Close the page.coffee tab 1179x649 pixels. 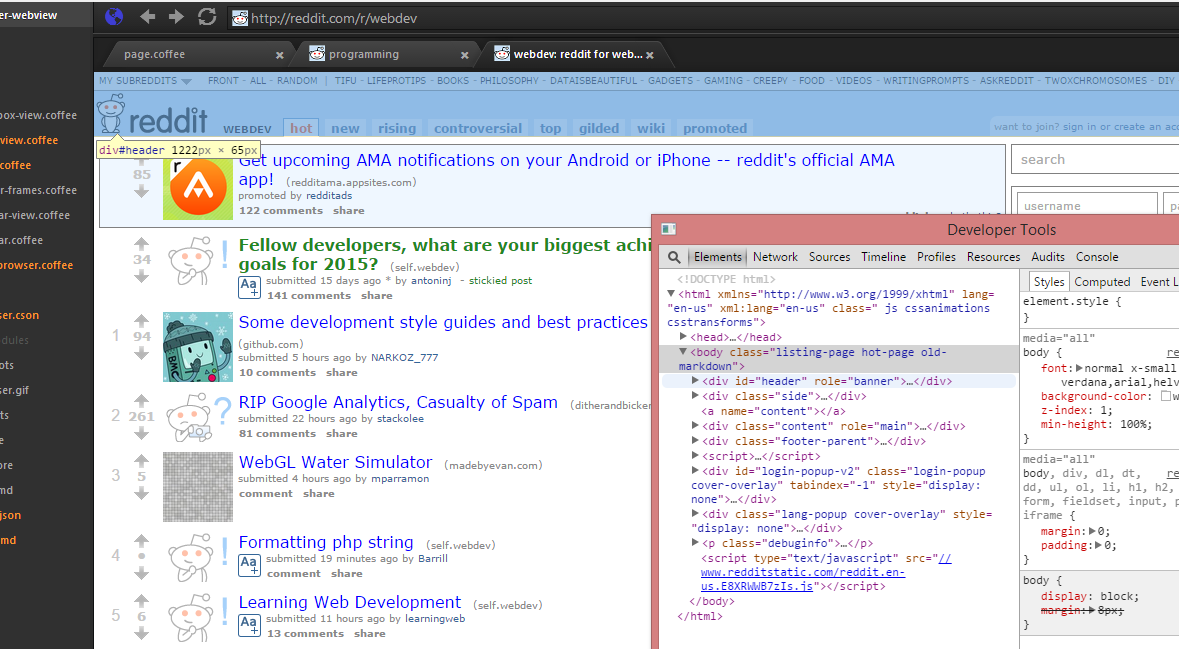tap(280, 55)
